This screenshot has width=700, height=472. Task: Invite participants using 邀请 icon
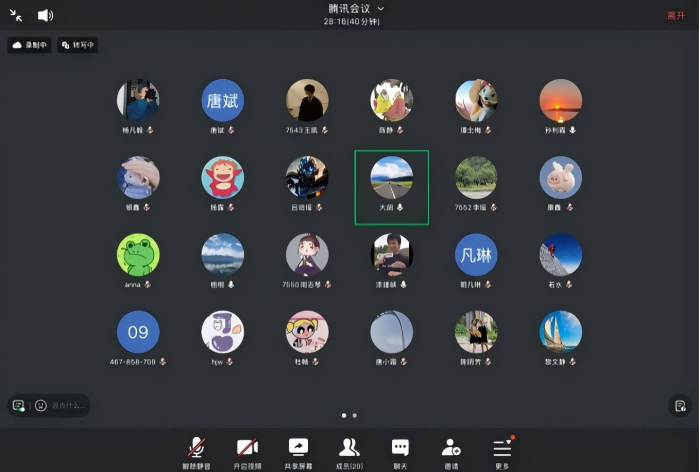(451, 450)
